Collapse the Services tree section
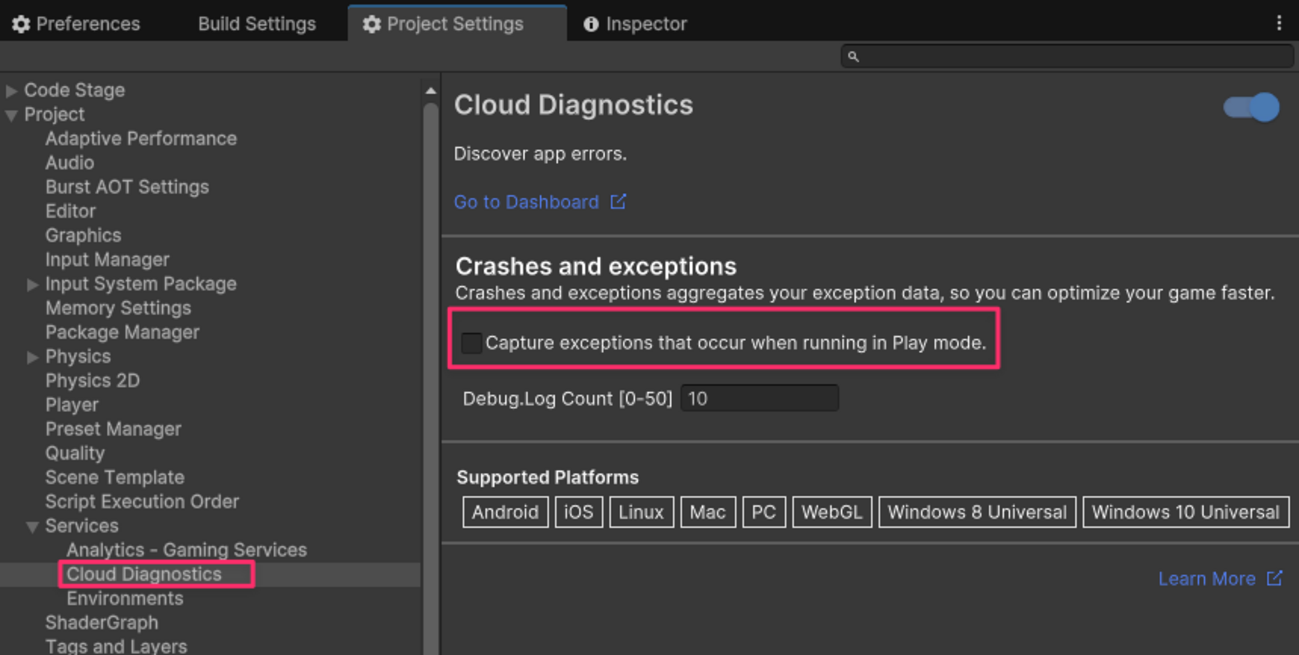Viewport: 1299px width, 655px height. click(x=31, y=525)
